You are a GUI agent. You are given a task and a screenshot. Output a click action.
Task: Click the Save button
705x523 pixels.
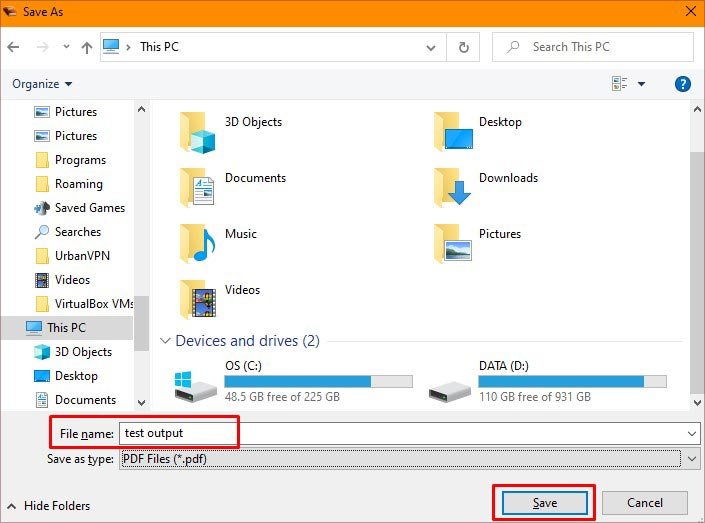pos(544,503)
